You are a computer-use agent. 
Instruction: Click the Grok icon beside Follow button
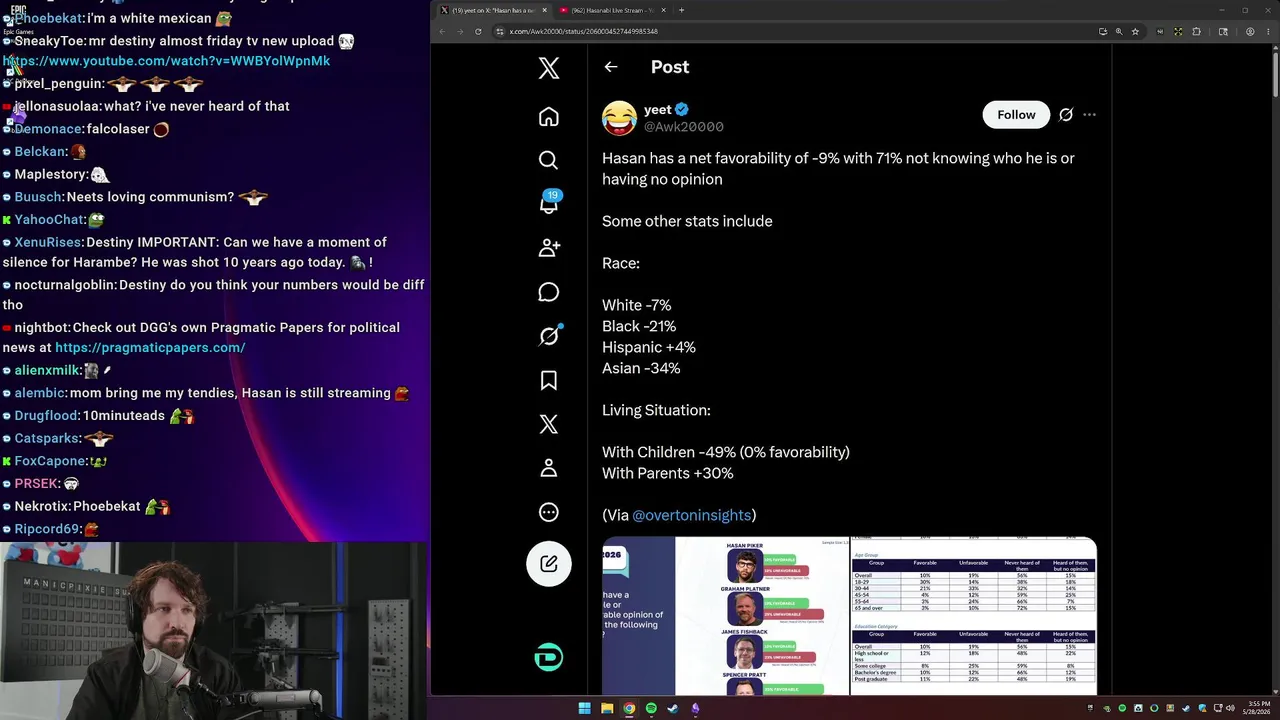[1066, 115]
